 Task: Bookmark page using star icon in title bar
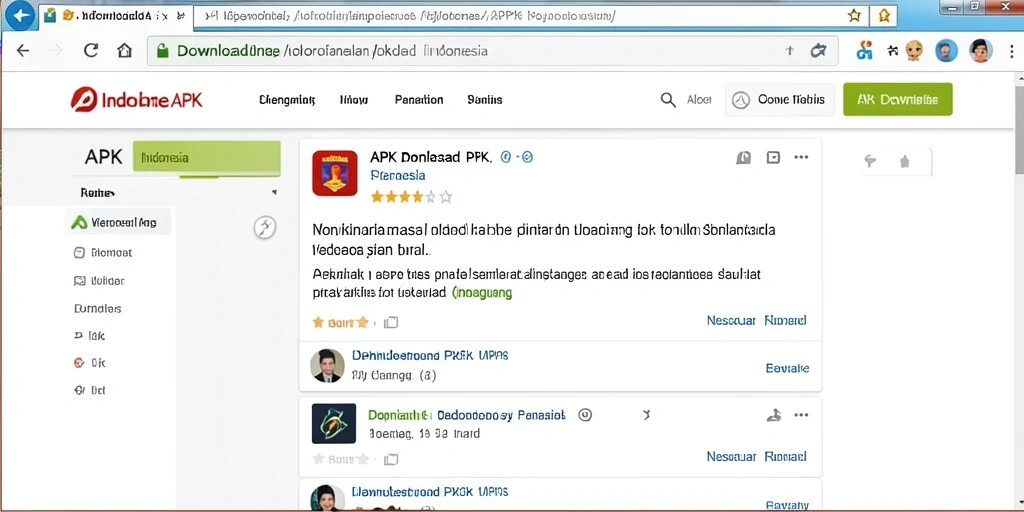tap(854, 16)
